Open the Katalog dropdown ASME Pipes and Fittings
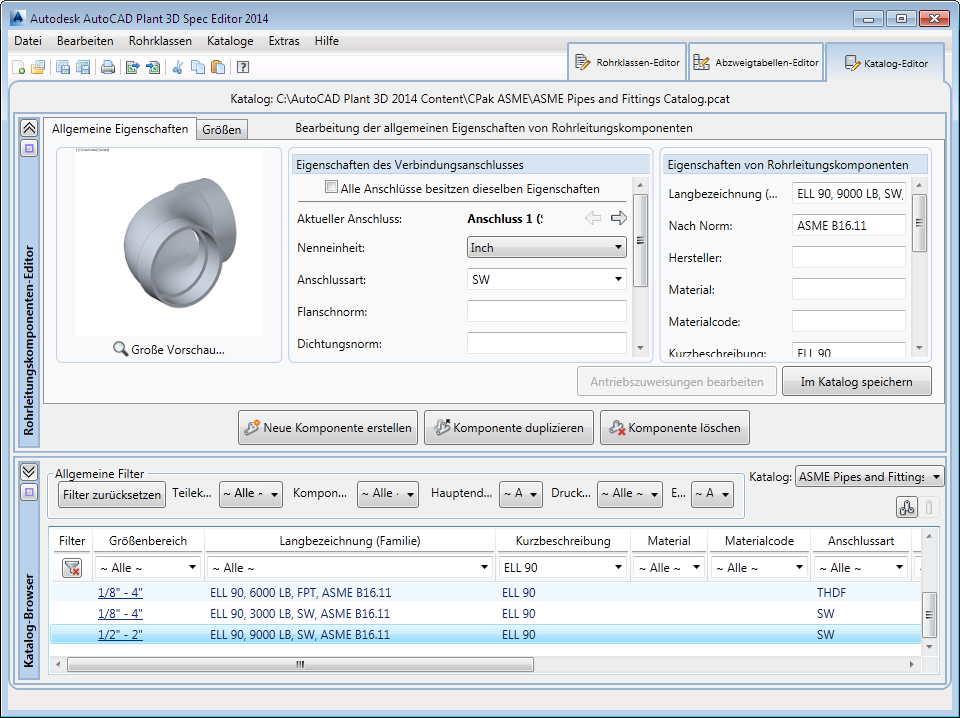This screenshot has width=960, height=718. click(869, 476)
